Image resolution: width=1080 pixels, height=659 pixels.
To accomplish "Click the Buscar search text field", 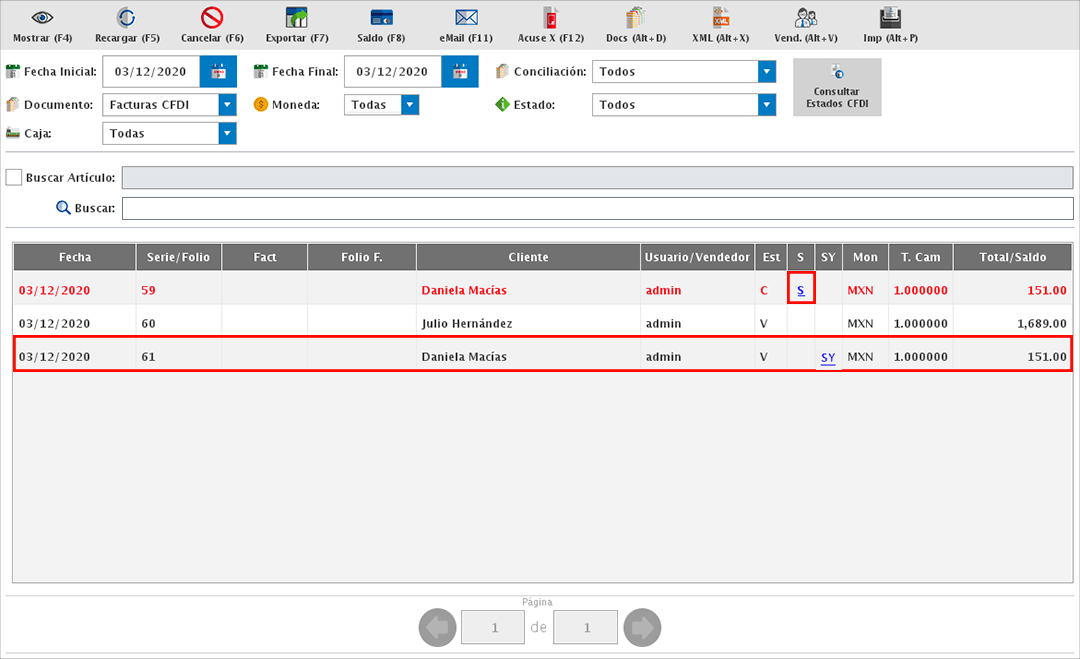I will point(597,208).
